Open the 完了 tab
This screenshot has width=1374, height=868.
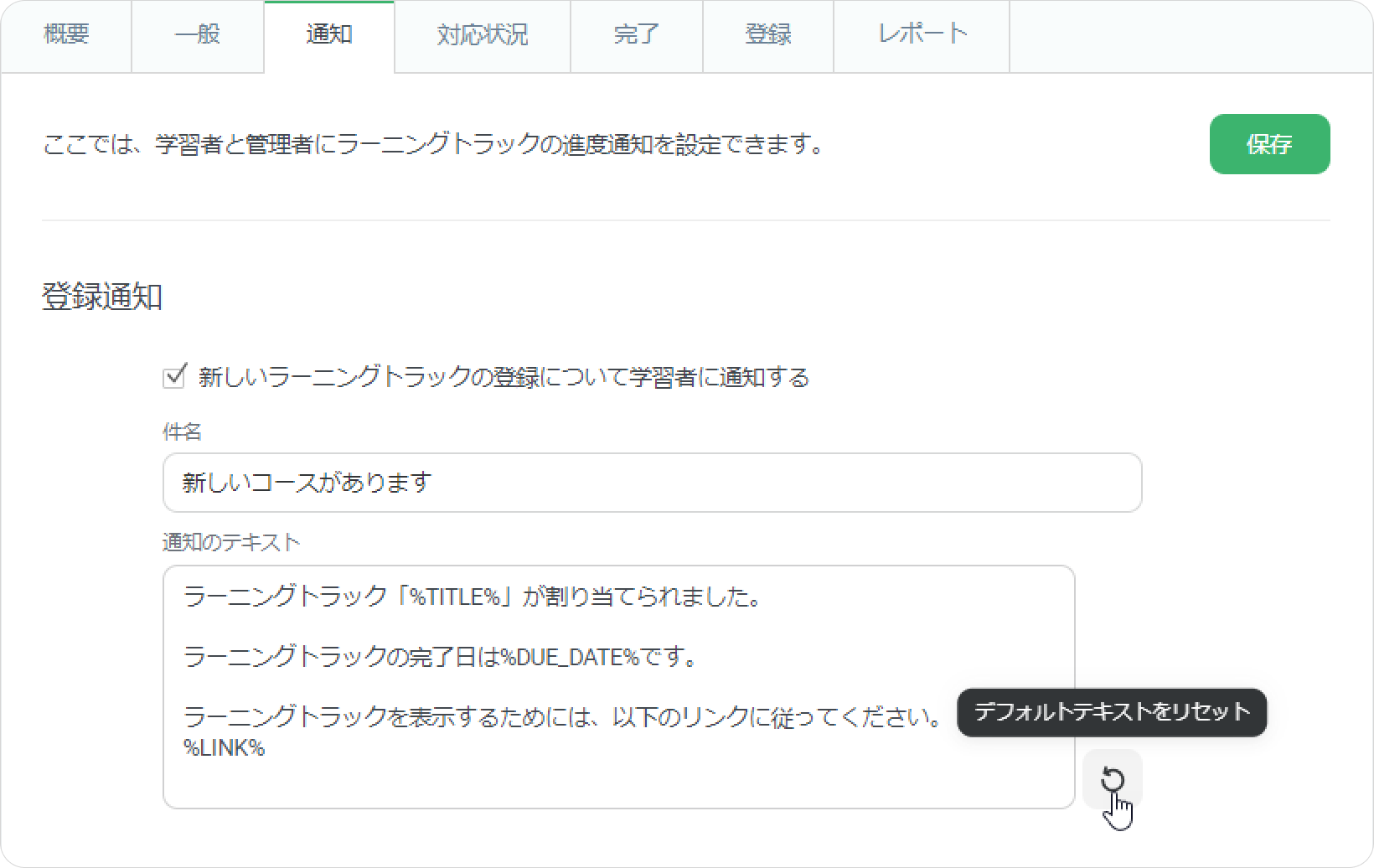637,35
